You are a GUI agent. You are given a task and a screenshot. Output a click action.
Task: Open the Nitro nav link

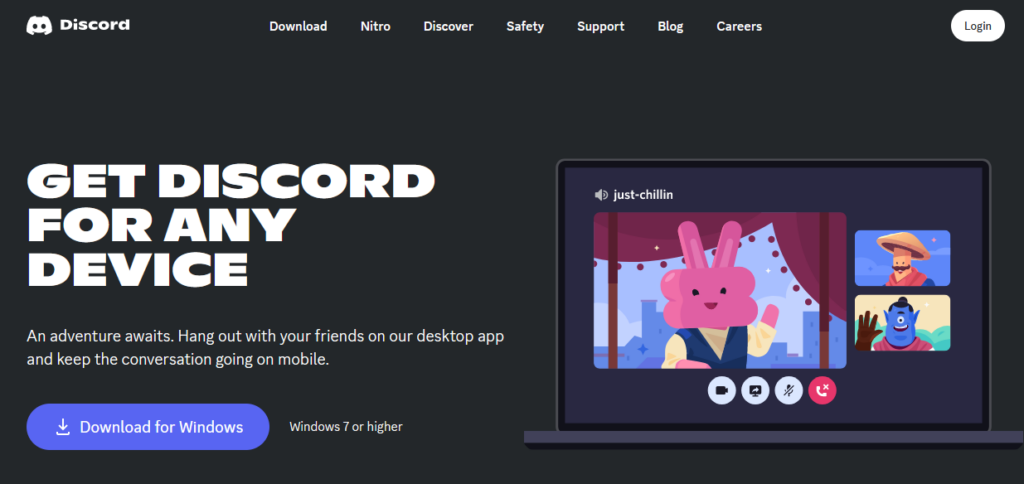pyautogui.click(x=375, y=26)
